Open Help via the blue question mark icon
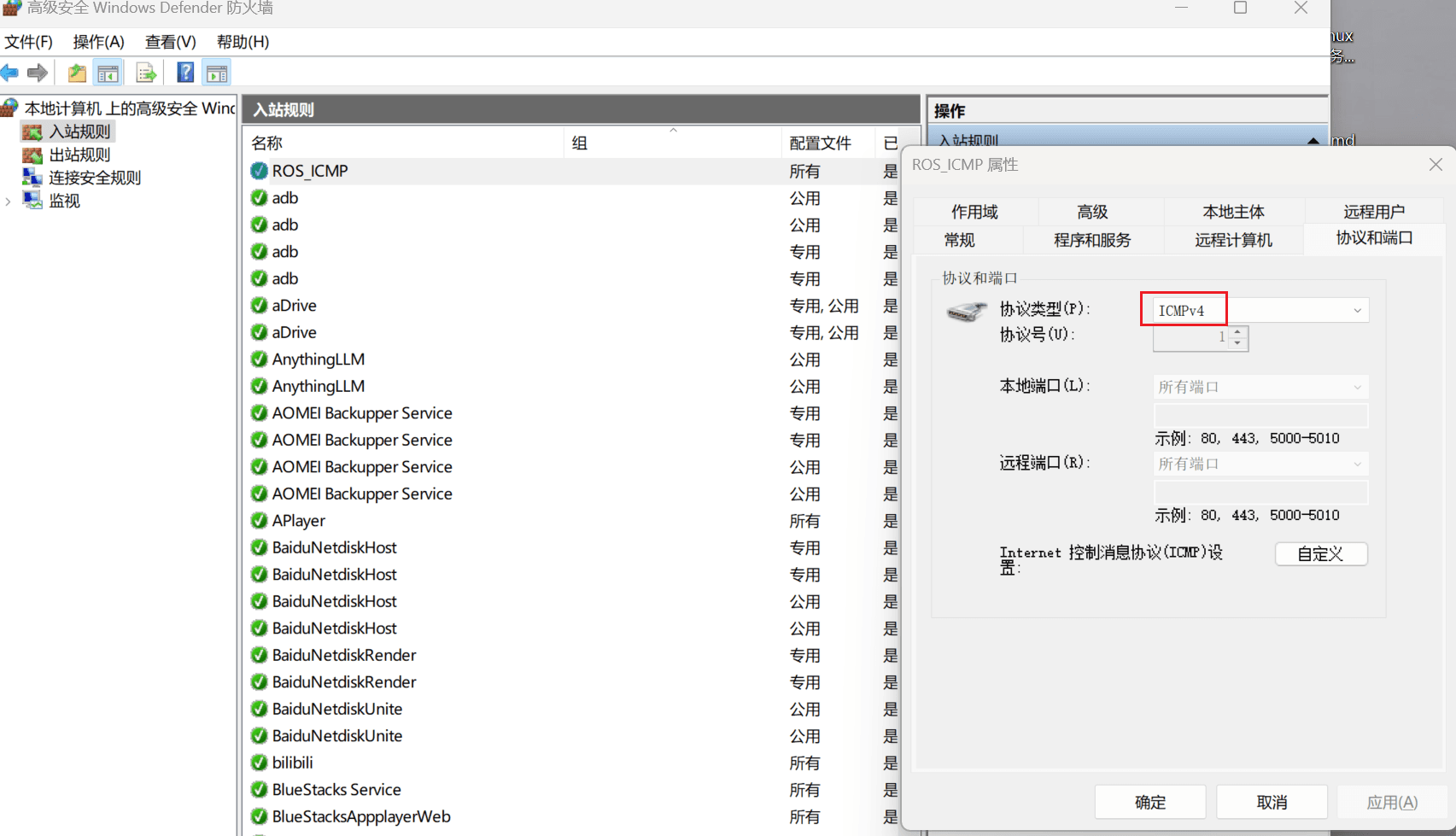Screen dimensions: 1456x836 pyautogui.click(x=184, y=73)
